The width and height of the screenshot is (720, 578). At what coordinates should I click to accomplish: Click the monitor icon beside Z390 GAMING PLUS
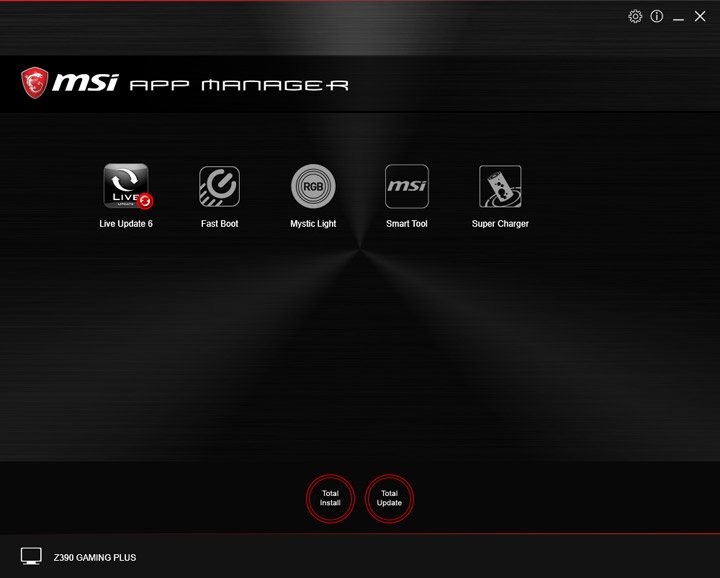point(31,556)
